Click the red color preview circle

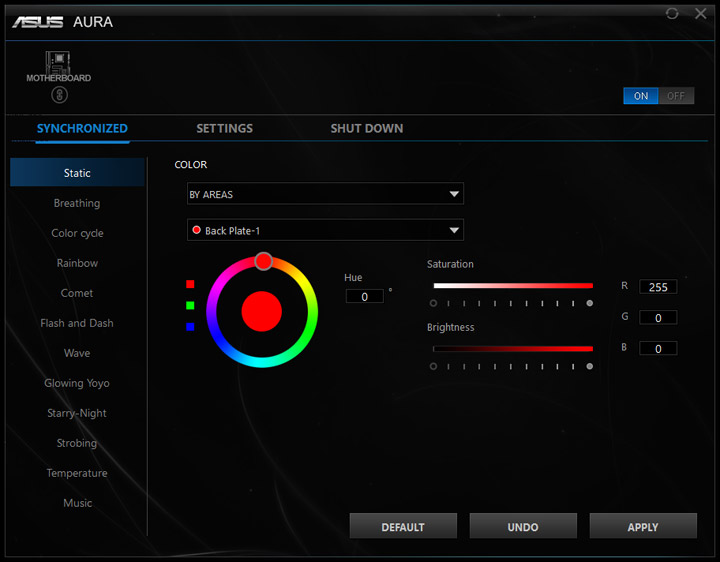(262, 311)
